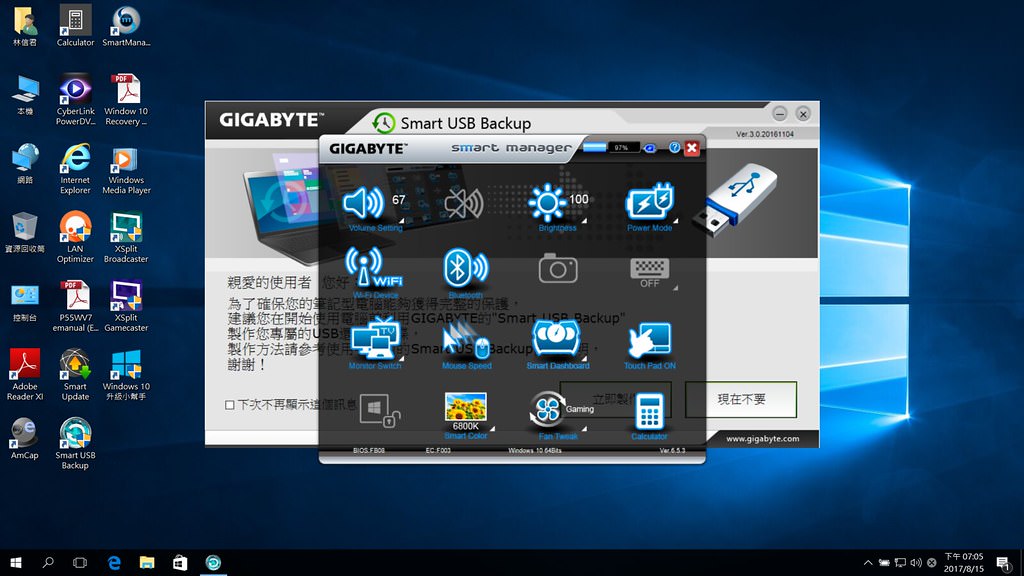Select XSplit Broadcaster desktop icon
Viewport: 1024px width, 576px height.
point(126,237)
